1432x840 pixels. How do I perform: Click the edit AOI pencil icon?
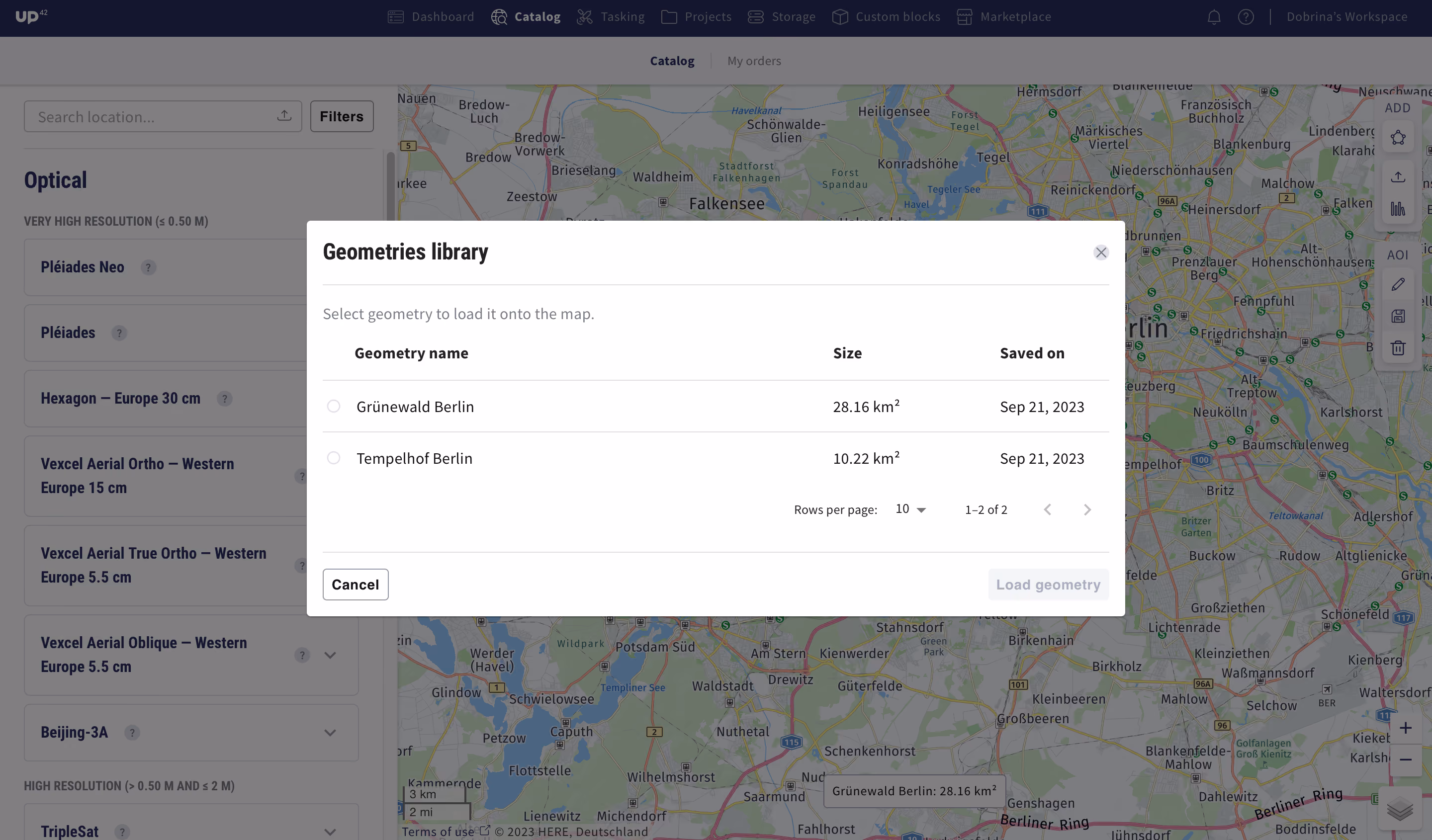tap(1398, 284)
